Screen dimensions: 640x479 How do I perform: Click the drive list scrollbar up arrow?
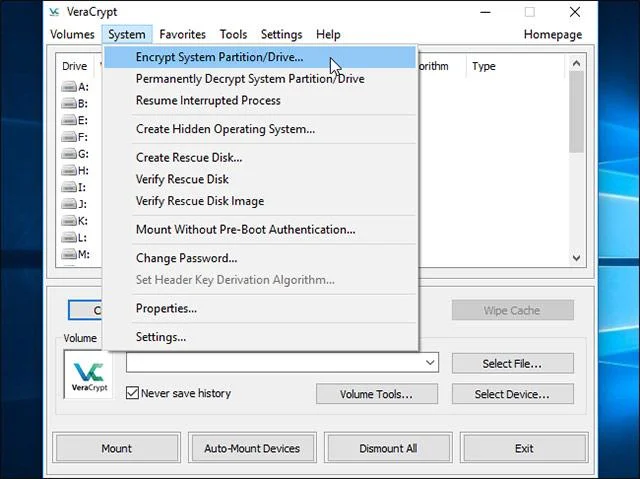[x=576, y=63]
